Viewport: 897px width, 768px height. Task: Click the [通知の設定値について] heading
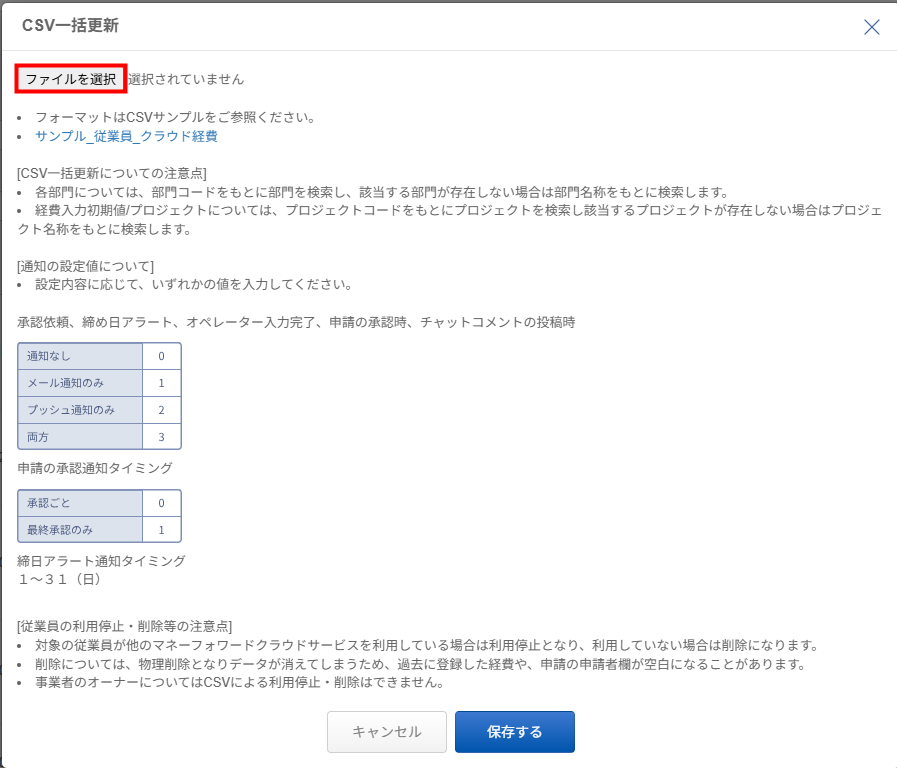point(86,266)
